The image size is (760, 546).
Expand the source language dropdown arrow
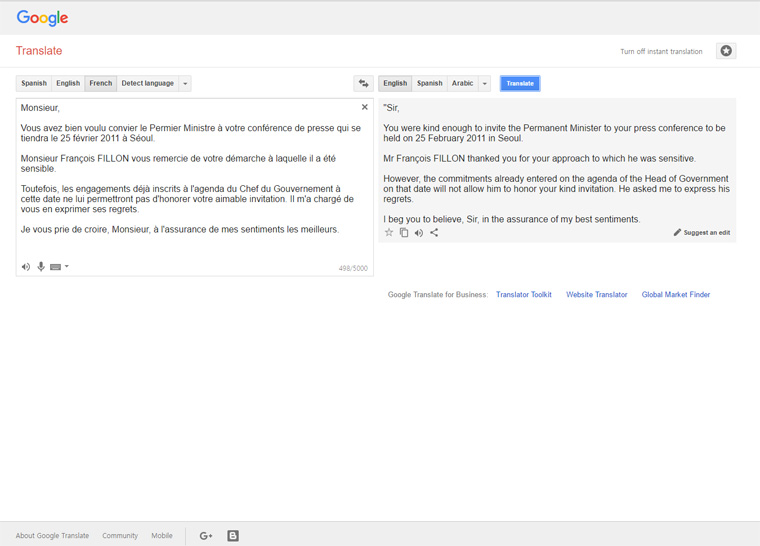coord(185,83)
